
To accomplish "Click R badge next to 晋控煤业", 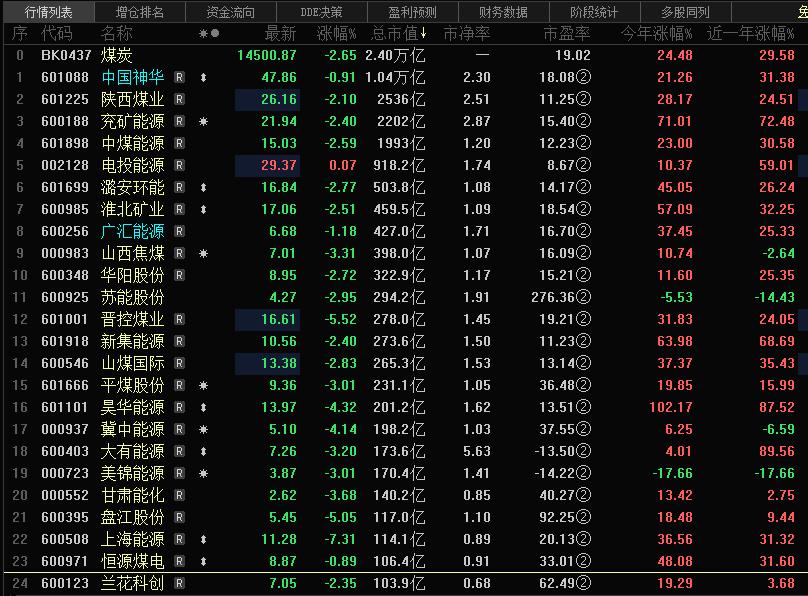I will coord(179,319).
